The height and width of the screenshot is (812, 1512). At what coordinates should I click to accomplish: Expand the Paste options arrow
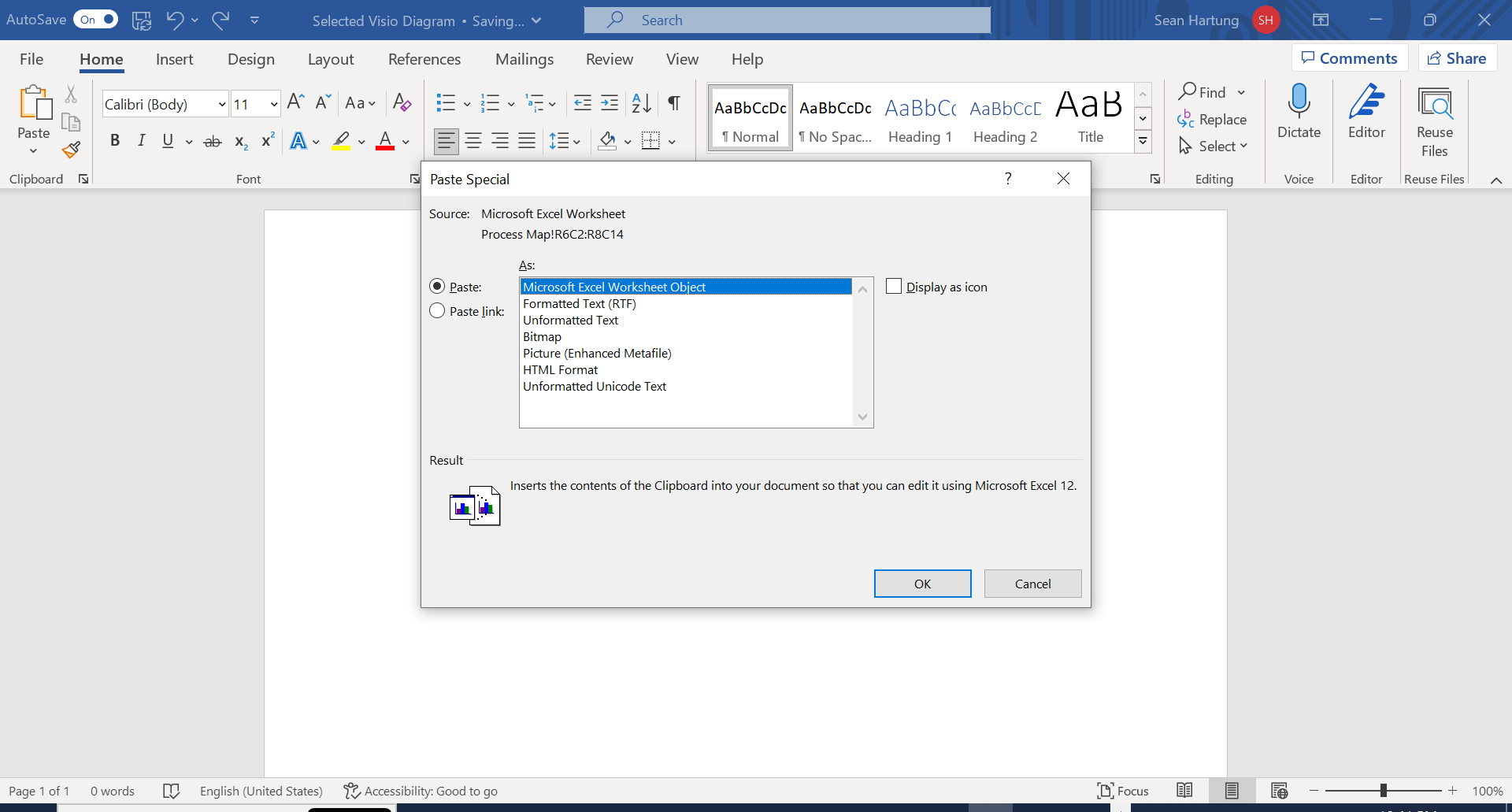33,151
